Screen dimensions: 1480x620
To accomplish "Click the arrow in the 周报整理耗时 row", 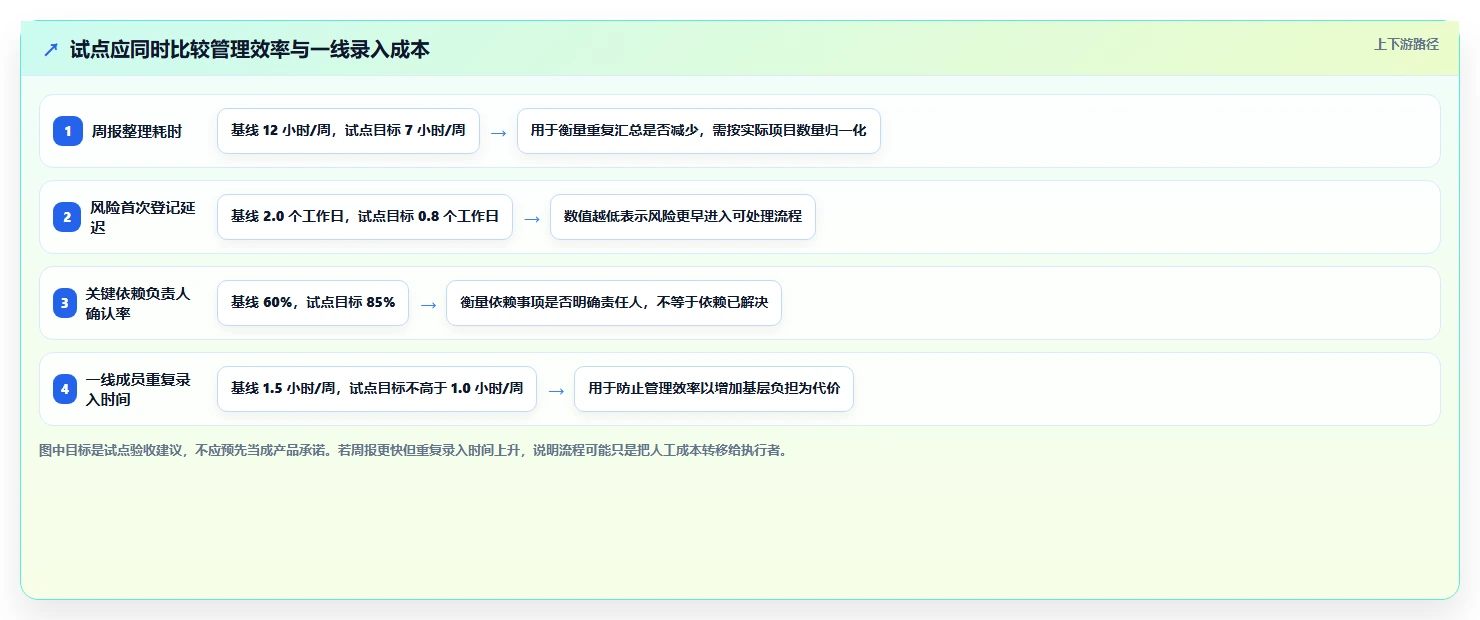I will click(498, 132).
